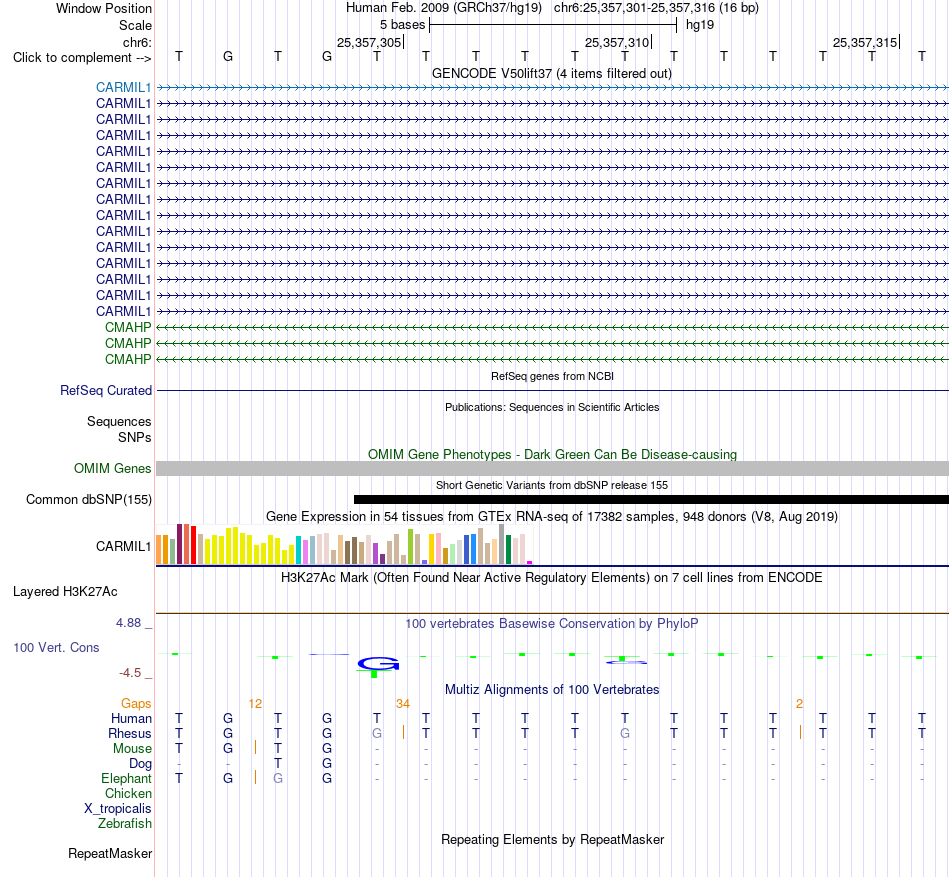This screenshot has width=950, height=877.
Task: Click 'Publications: Sequences in Scientific Articles' title
Action: click(552, 407)
